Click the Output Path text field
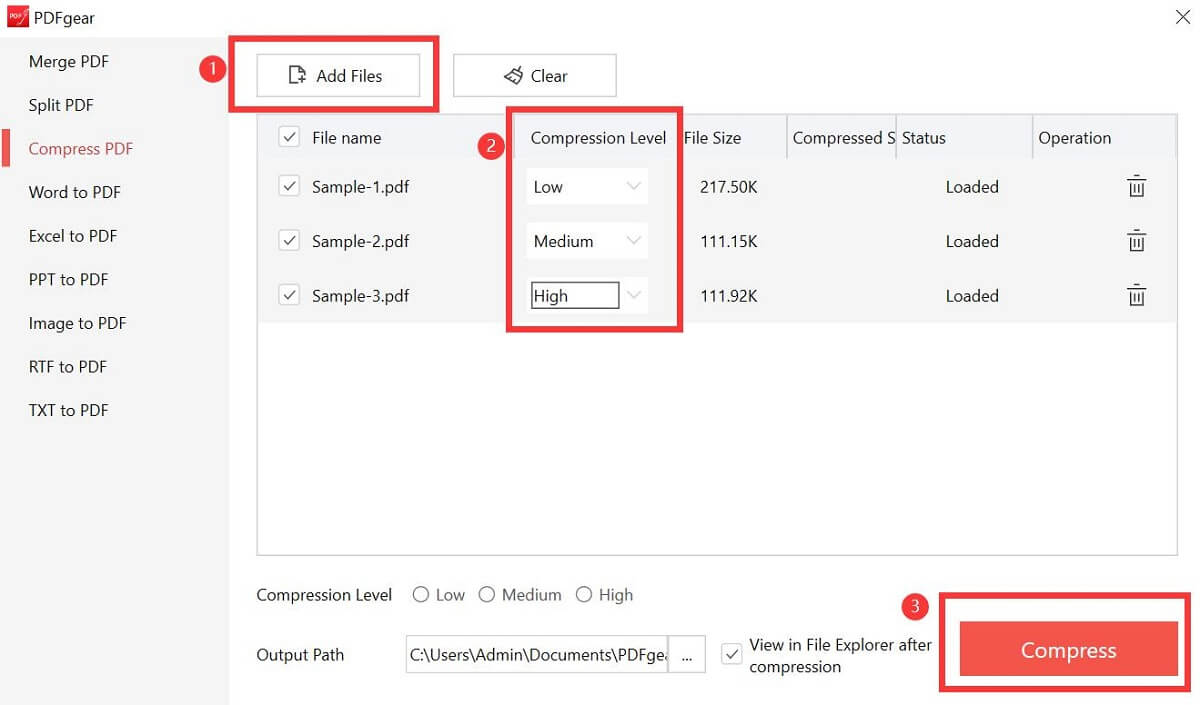This screenshot has height=705, width=1200. click(537, 655)
